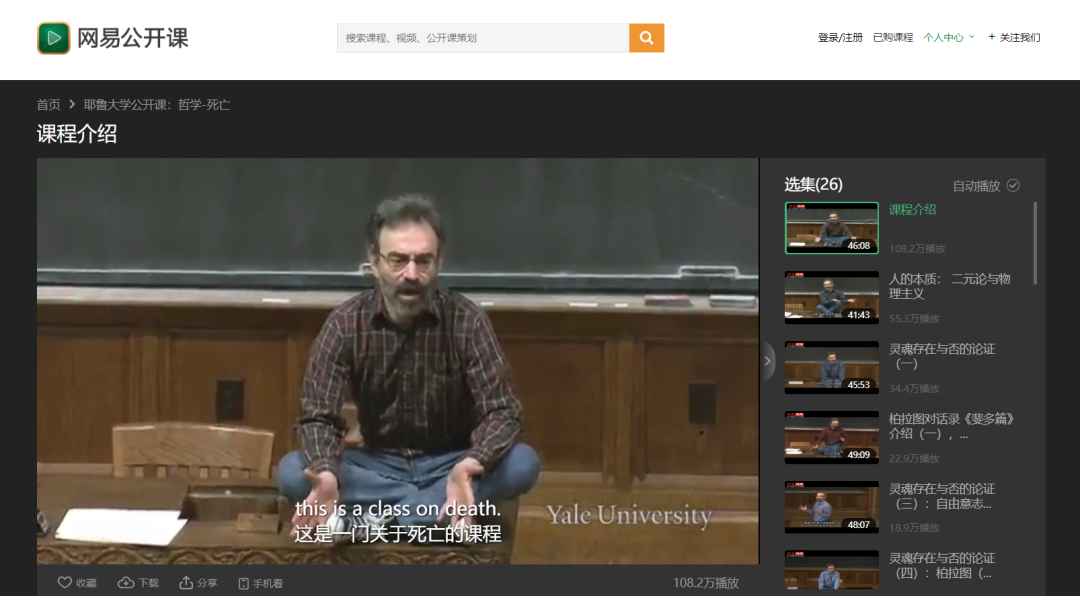Click the share icon below the video

coord(186,583)
